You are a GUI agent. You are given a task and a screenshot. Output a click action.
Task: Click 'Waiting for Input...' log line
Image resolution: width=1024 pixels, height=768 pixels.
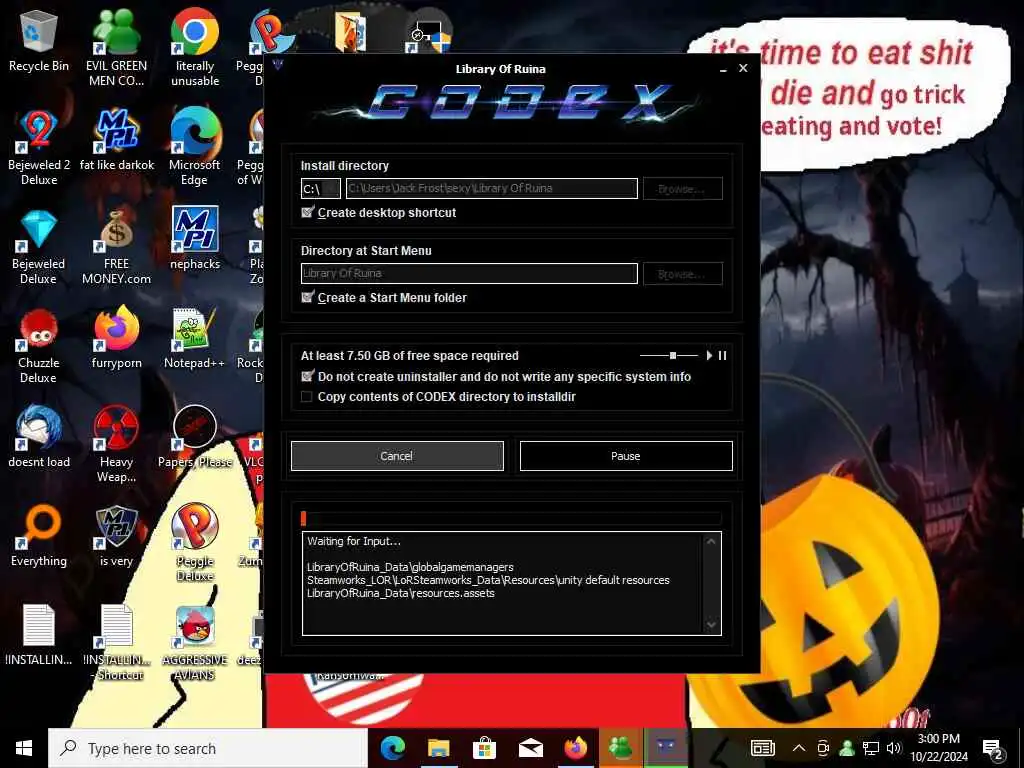pos(354,541)
